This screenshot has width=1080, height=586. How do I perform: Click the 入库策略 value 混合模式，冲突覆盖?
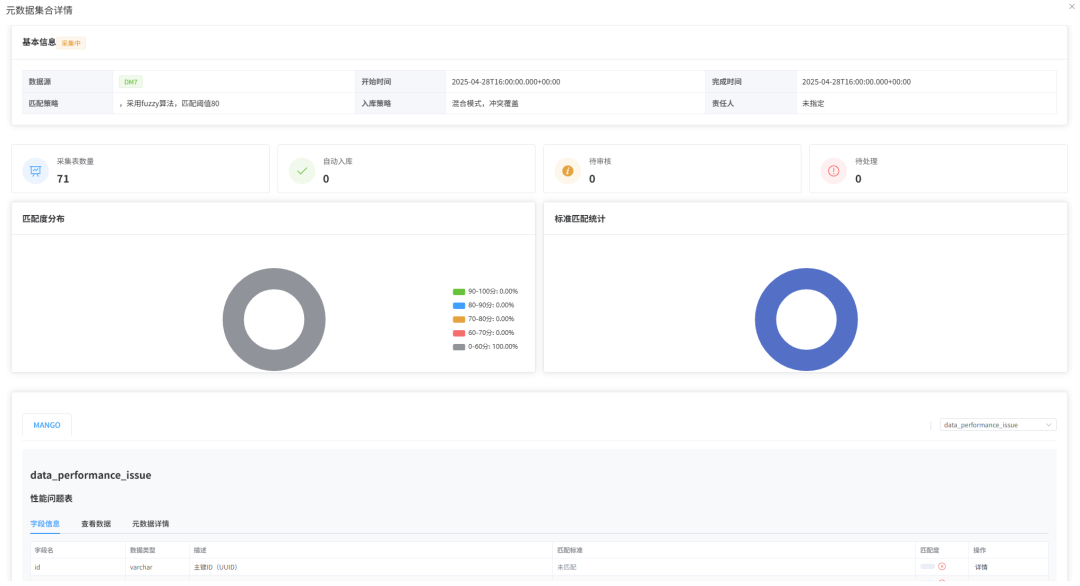coord(485,104)
